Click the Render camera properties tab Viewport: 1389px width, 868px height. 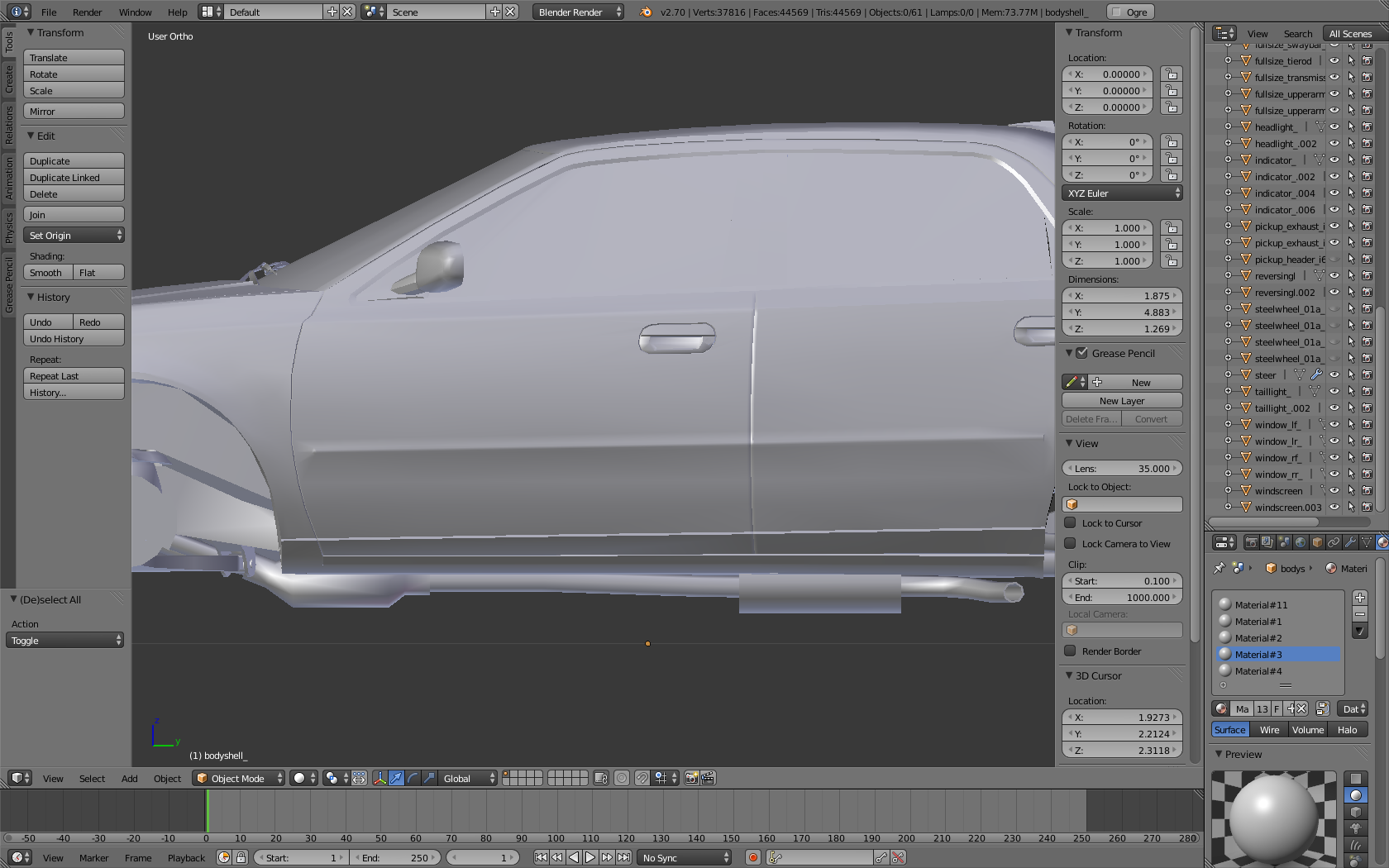click(x=1251, y=543)
